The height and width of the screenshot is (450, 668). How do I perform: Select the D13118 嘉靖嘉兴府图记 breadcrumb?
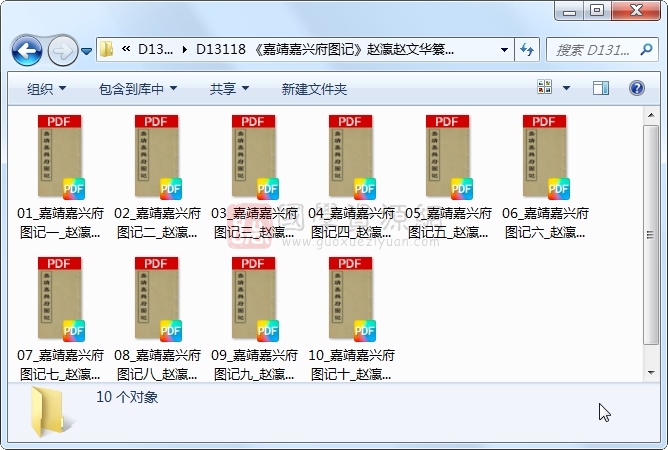point(325,50)
